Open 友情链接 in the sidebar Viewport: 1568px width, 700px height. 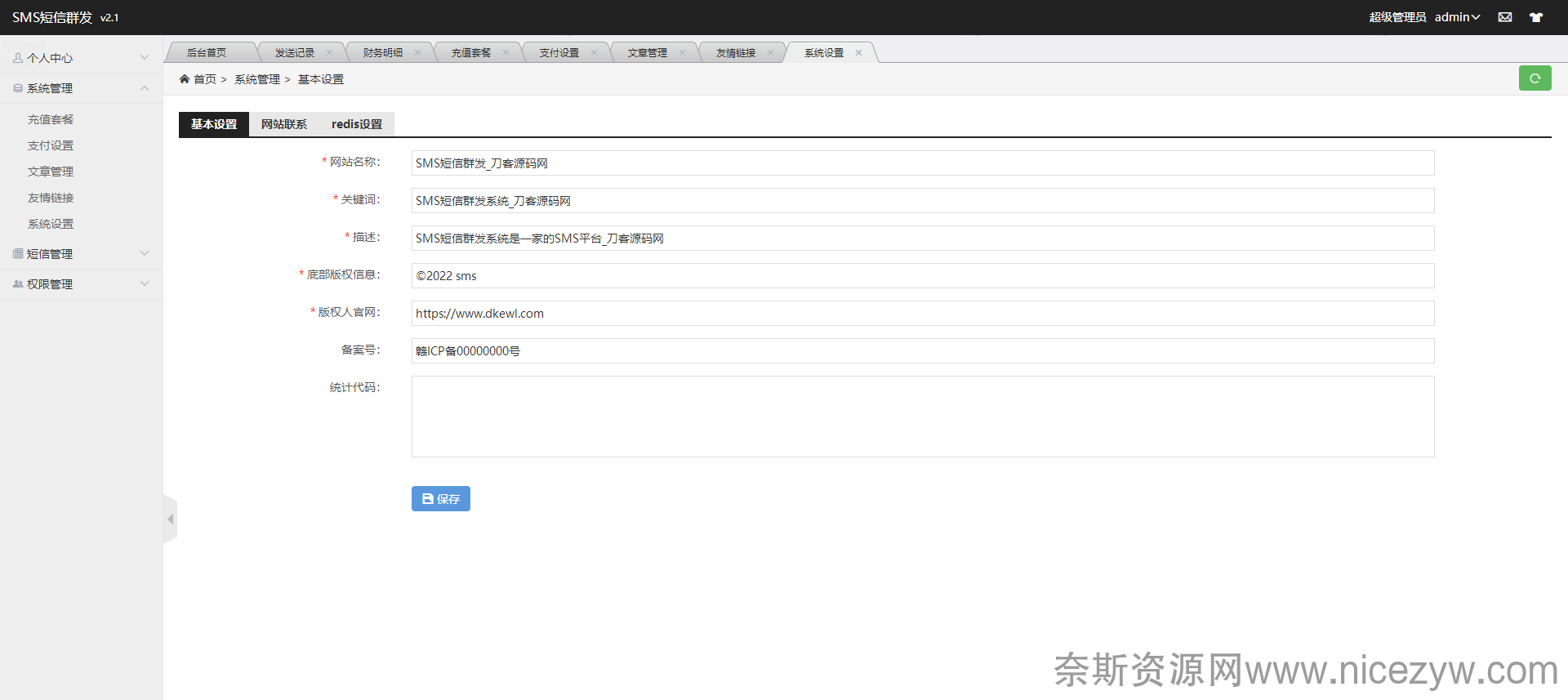[51, 198]
